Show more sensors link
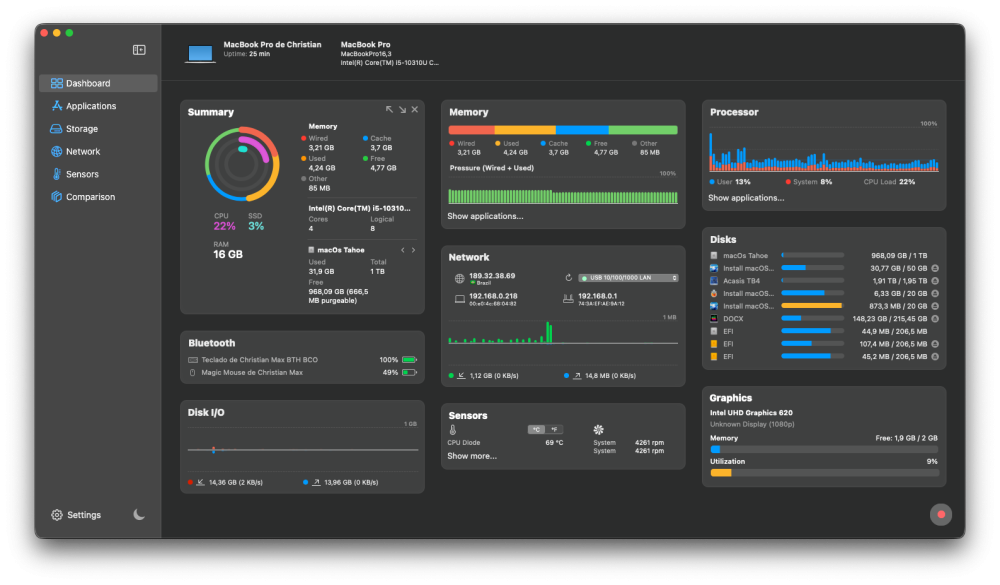The height and width of the screenshot is (585, 1000). 472,456
